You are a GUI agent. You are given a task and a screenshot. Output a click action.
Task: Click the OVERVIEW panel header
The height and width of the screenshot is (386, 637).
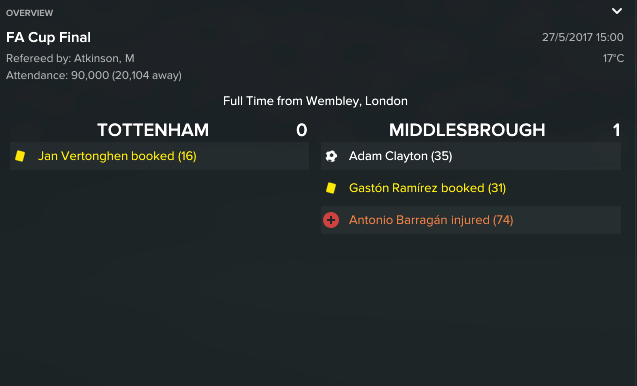click(x=30, y=13)
